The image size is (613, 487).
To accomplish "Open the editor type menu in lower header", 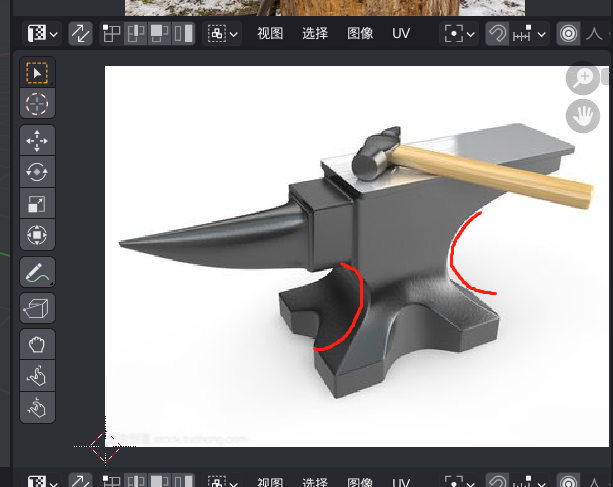I will tap(42, 481).
